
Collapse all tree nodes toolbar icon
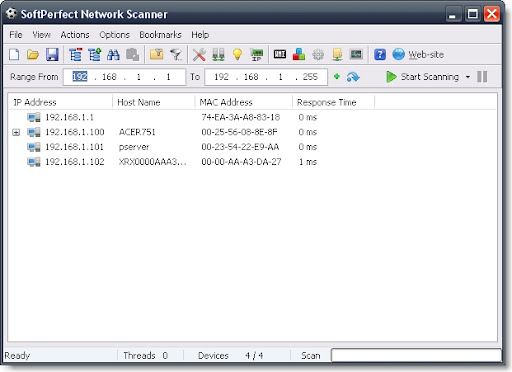[76, 54]
